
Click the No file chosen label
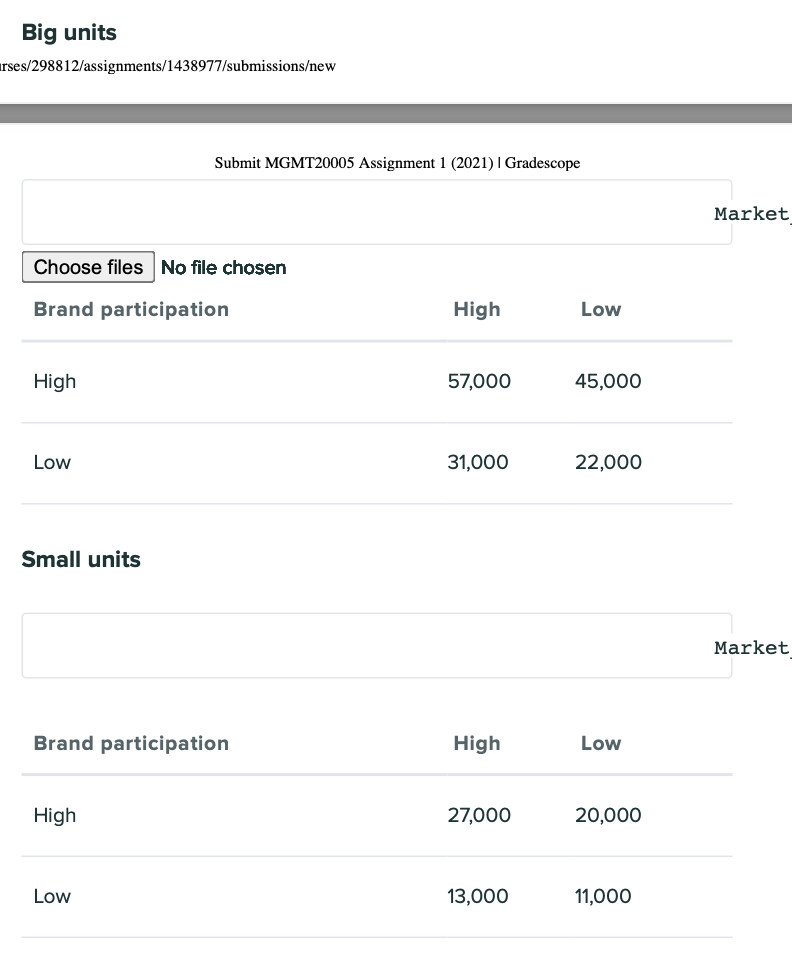point(224,268)
